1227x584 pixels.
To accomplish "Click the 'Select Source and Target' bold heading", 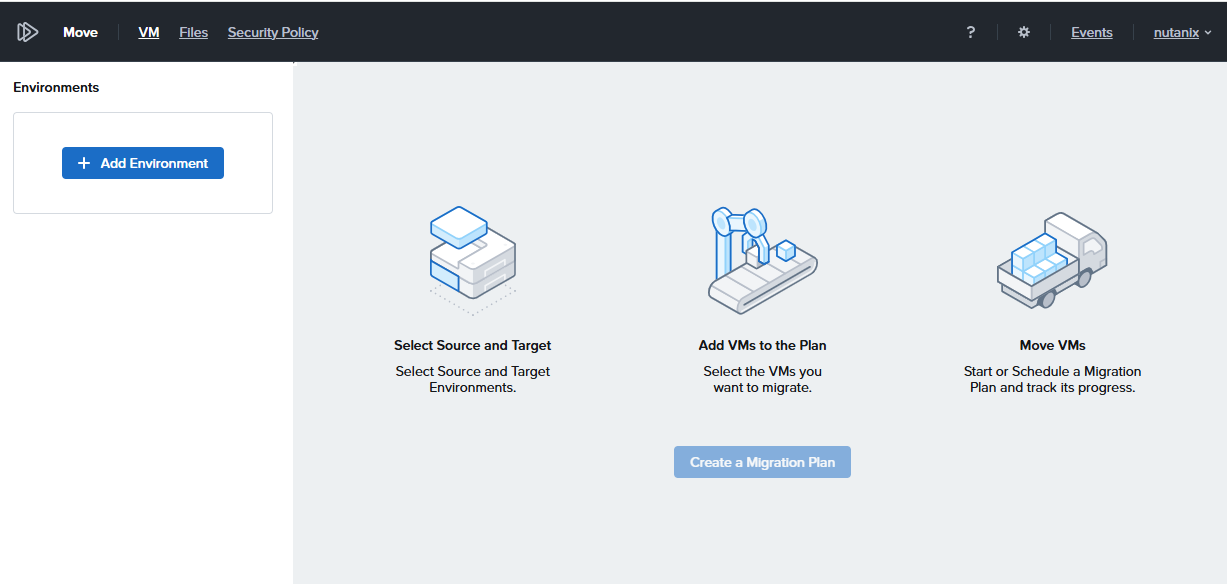I will click(472, 345).
